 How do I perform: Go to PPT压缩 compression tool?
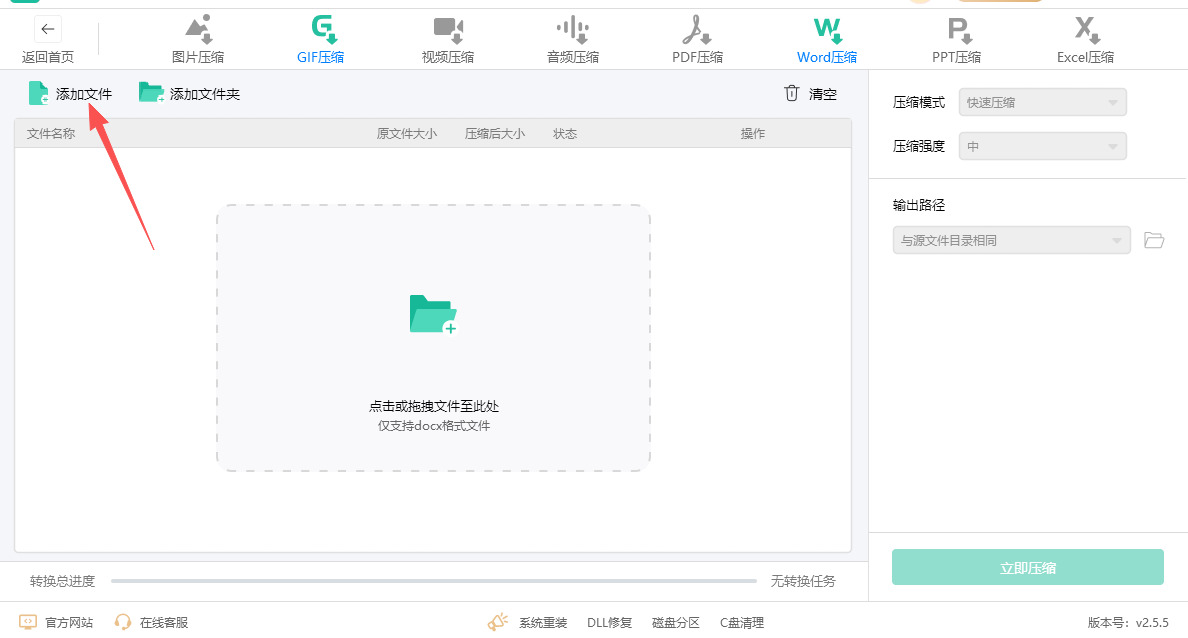(956, 39)
